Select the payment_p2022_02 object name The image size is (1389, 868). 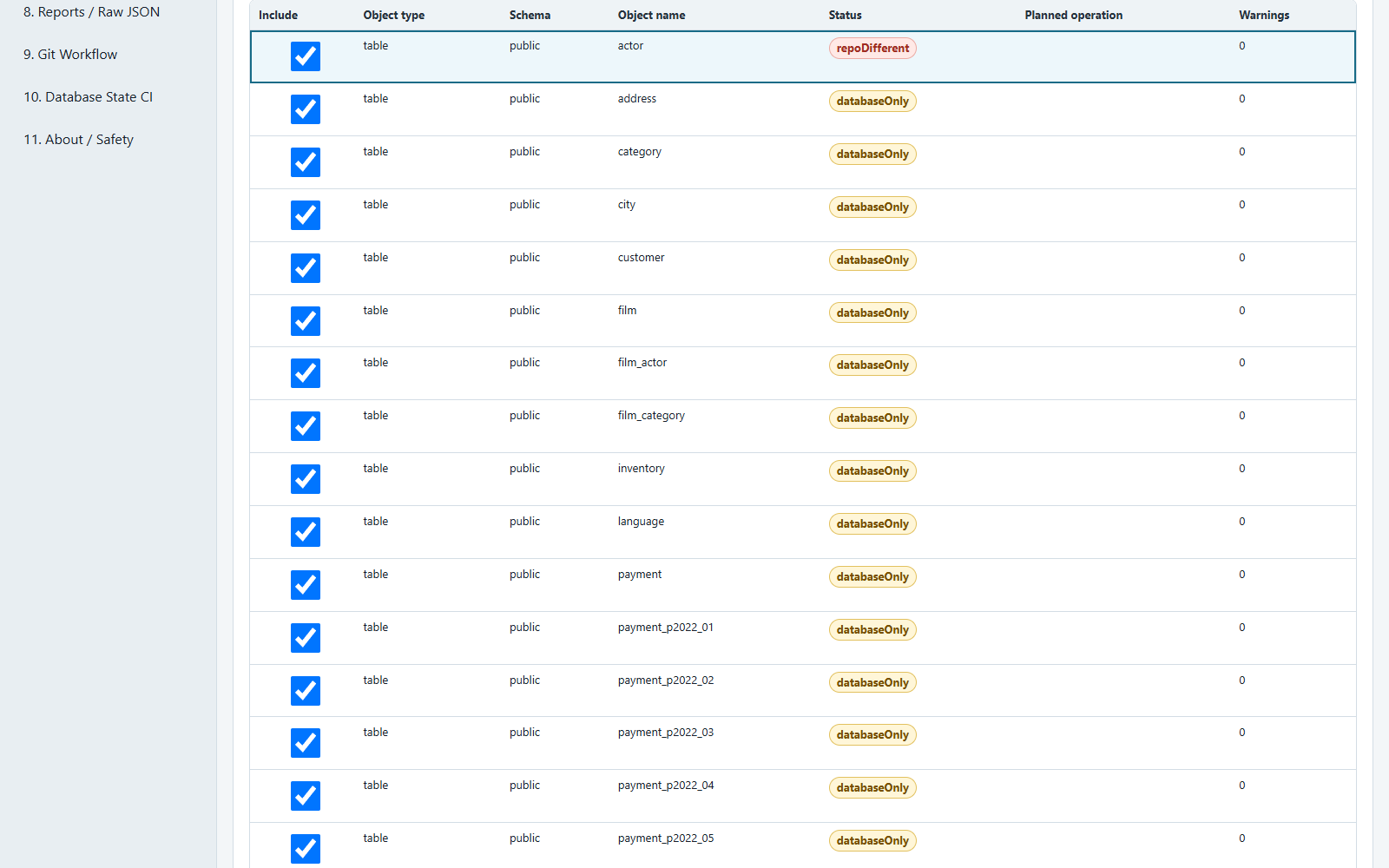666,681
